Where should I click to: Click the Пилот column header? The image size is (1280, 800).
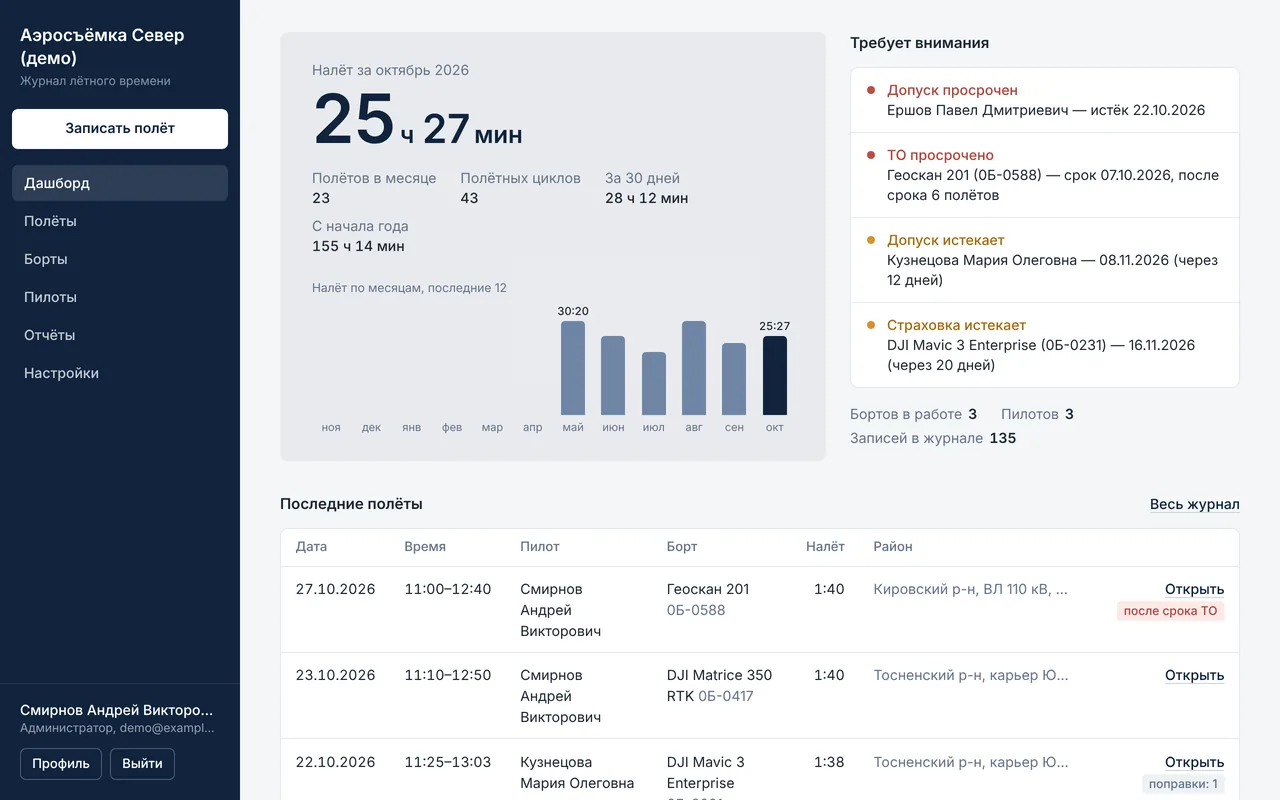point(540,547)
